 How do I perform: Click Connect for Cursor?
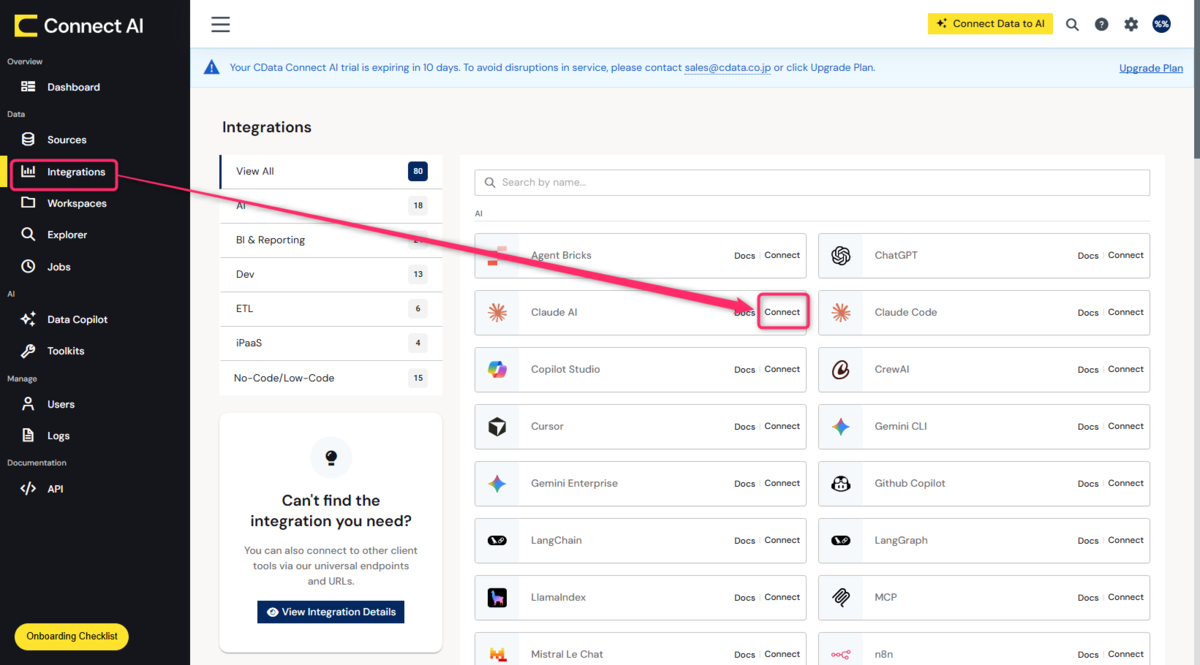[782, 426]
